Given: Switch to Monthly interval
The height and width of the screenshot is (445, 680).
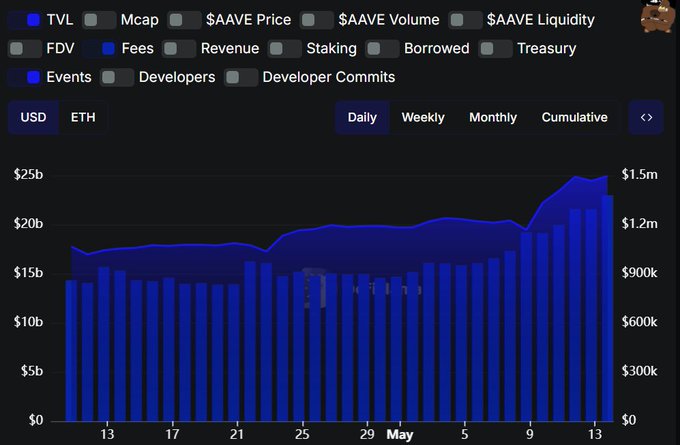Looking at the screenshot, I should [493, 118].
